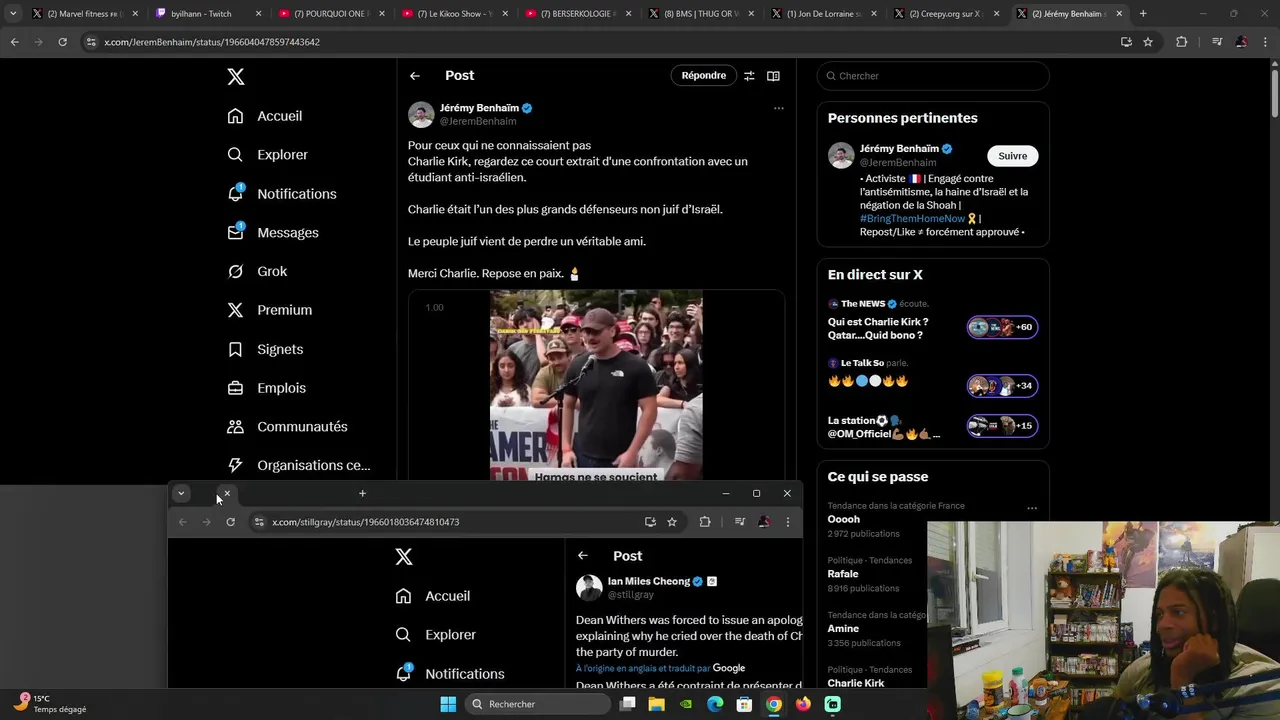The height and width of the screenshot is (720, 1280).
Task: Reload the Jérémy Benhaïm page
Action: click(62, 42)
